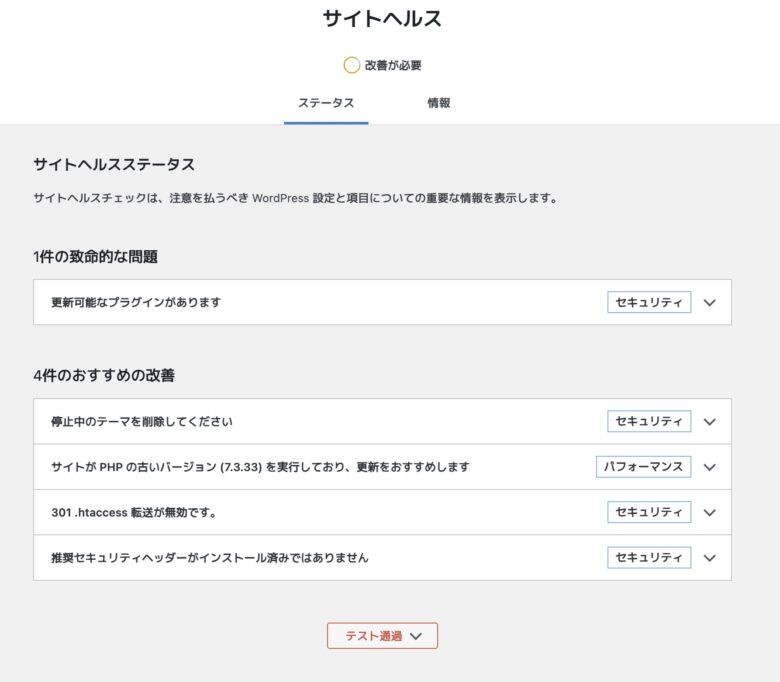780x682 pixels.
Task: Click セキュリティ badge on 301 .htaccess row
Action: click(x=649, y=512)
